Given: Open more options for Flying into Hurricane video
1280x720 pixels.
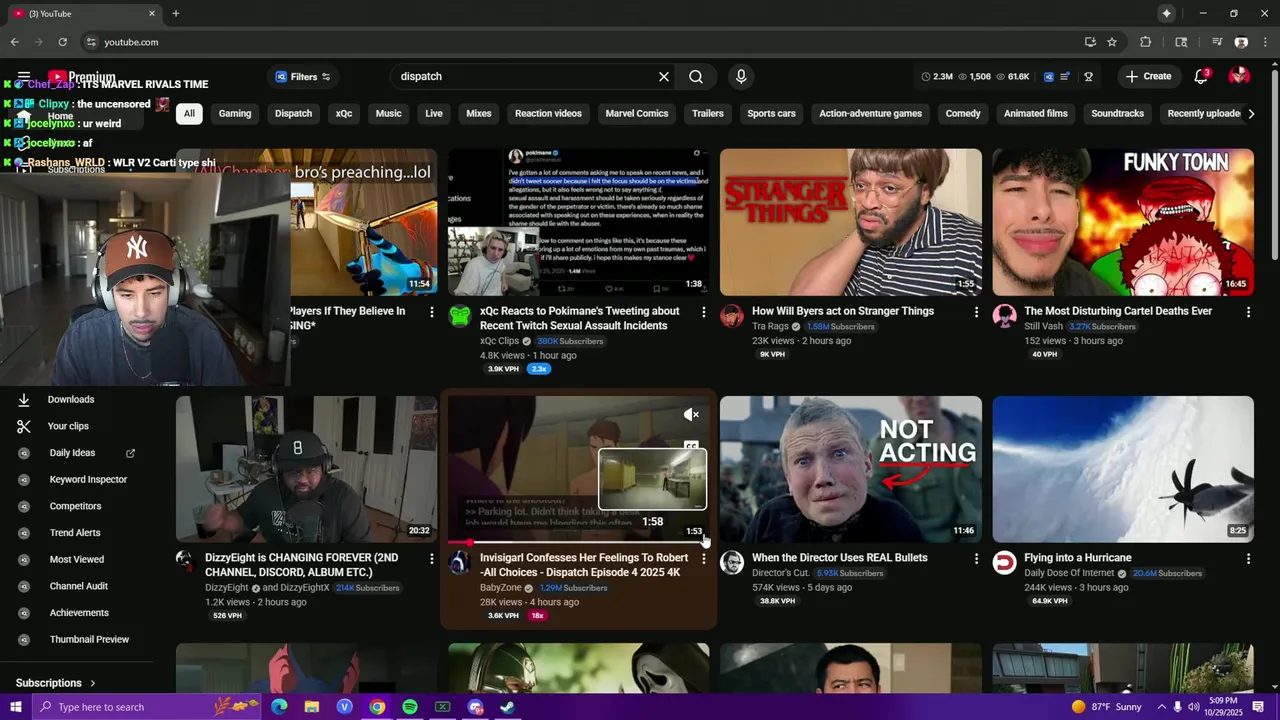Looking at the screenshot, I should (1248, 559).
